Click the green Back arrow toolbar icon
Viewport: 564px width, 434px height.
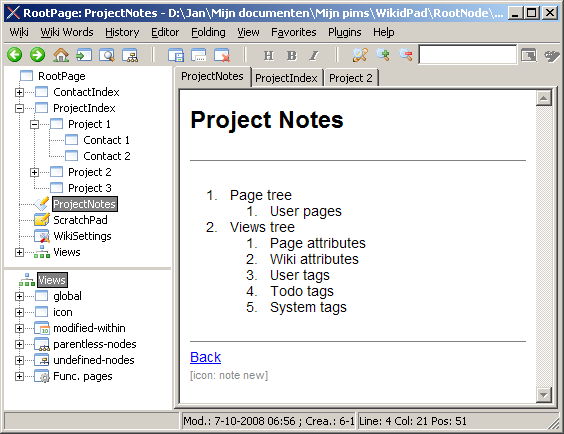click(14, 55)
